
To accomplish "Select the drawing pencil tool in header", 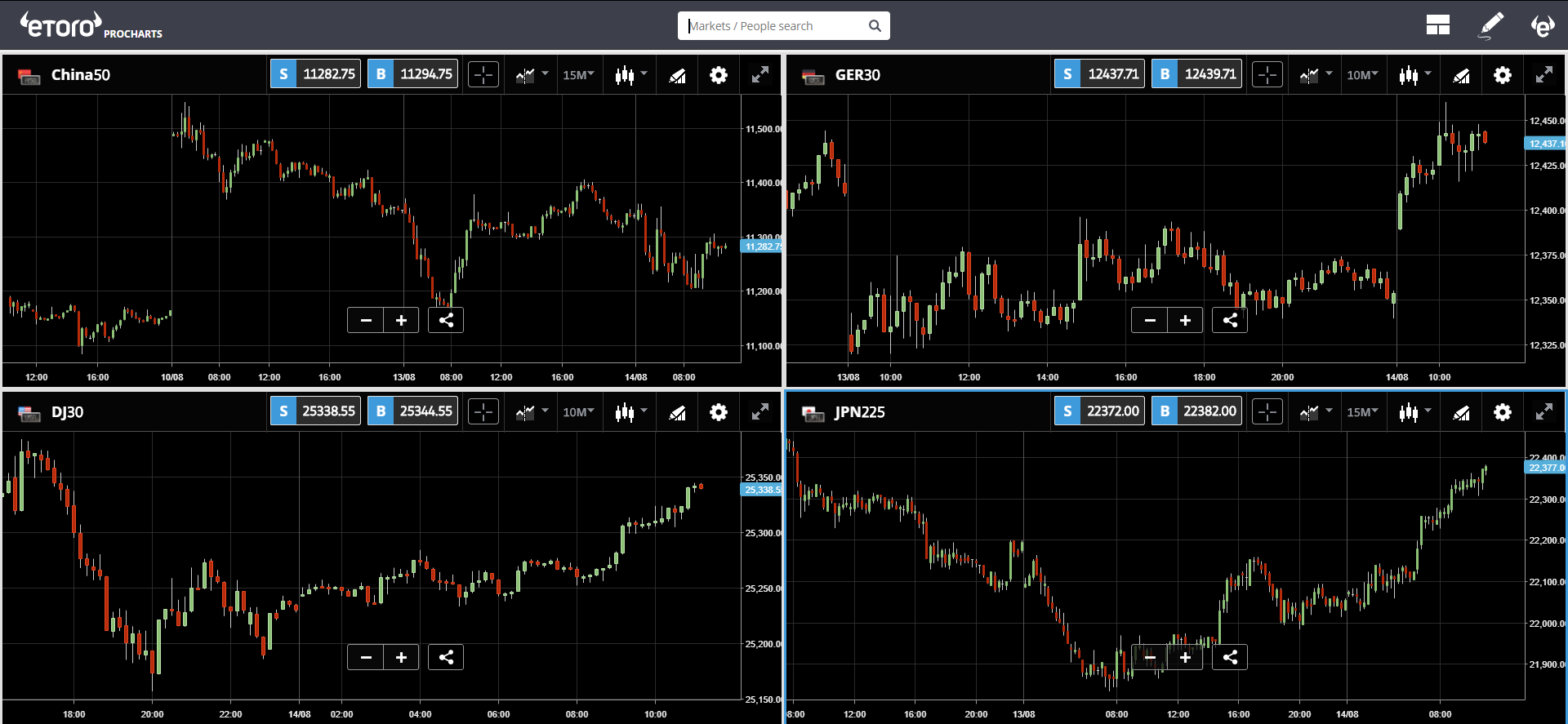I will coord(1491,25).
